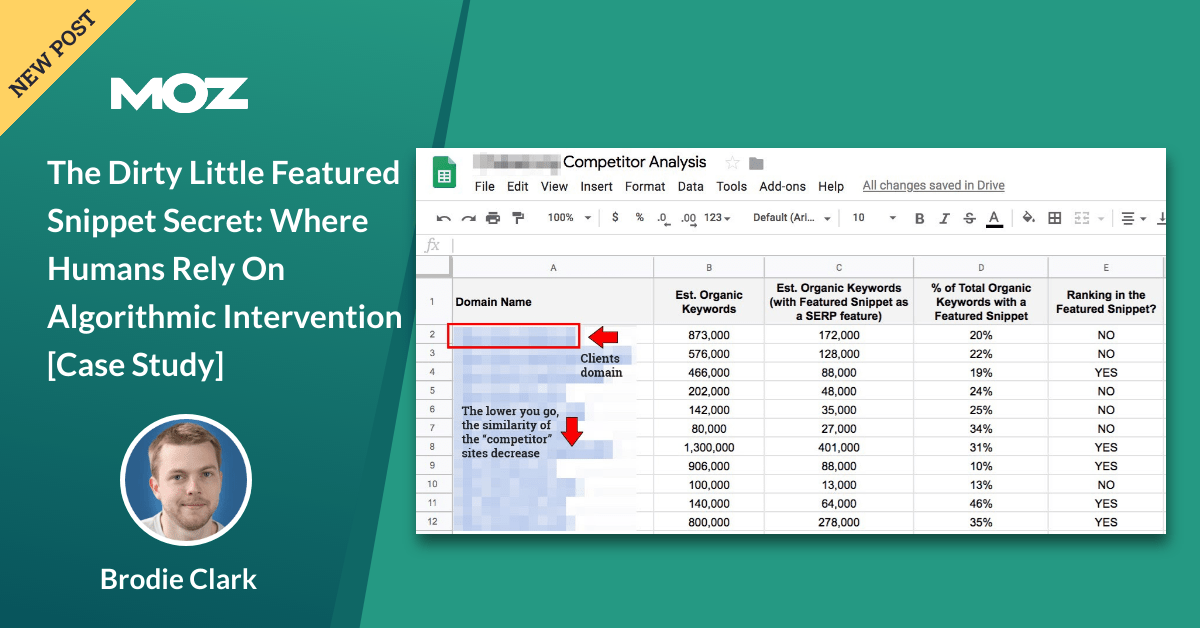
Task: Click Ranking in the Featured Snippet? header
Action: tap(1106, 301)
